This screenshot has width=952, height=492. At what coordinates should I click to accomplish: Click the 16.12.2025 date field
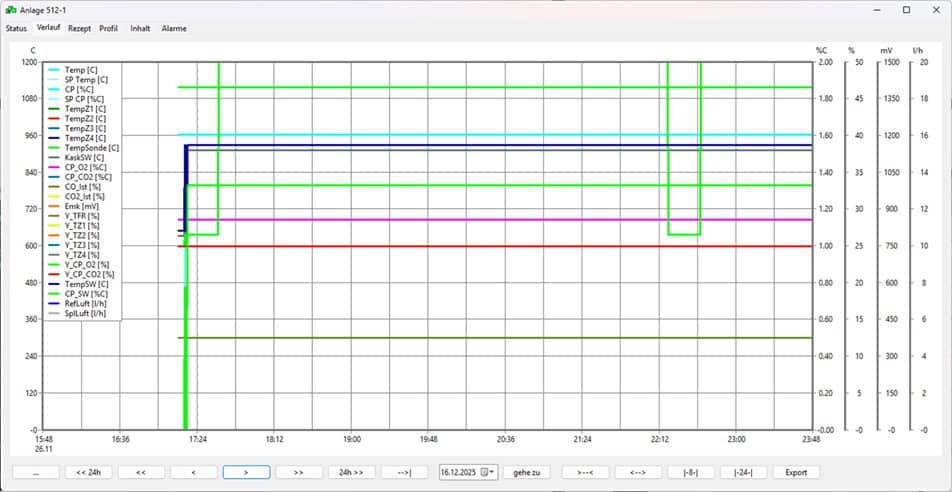[x=462, y=472]
